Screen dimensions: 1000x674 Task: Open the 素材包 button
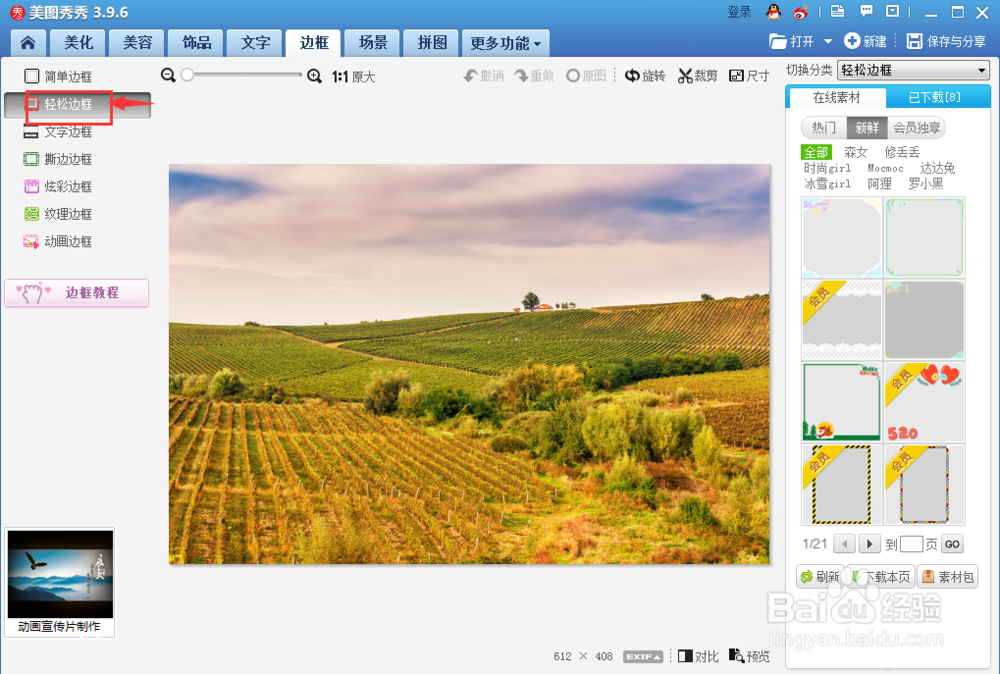(948, 576)
